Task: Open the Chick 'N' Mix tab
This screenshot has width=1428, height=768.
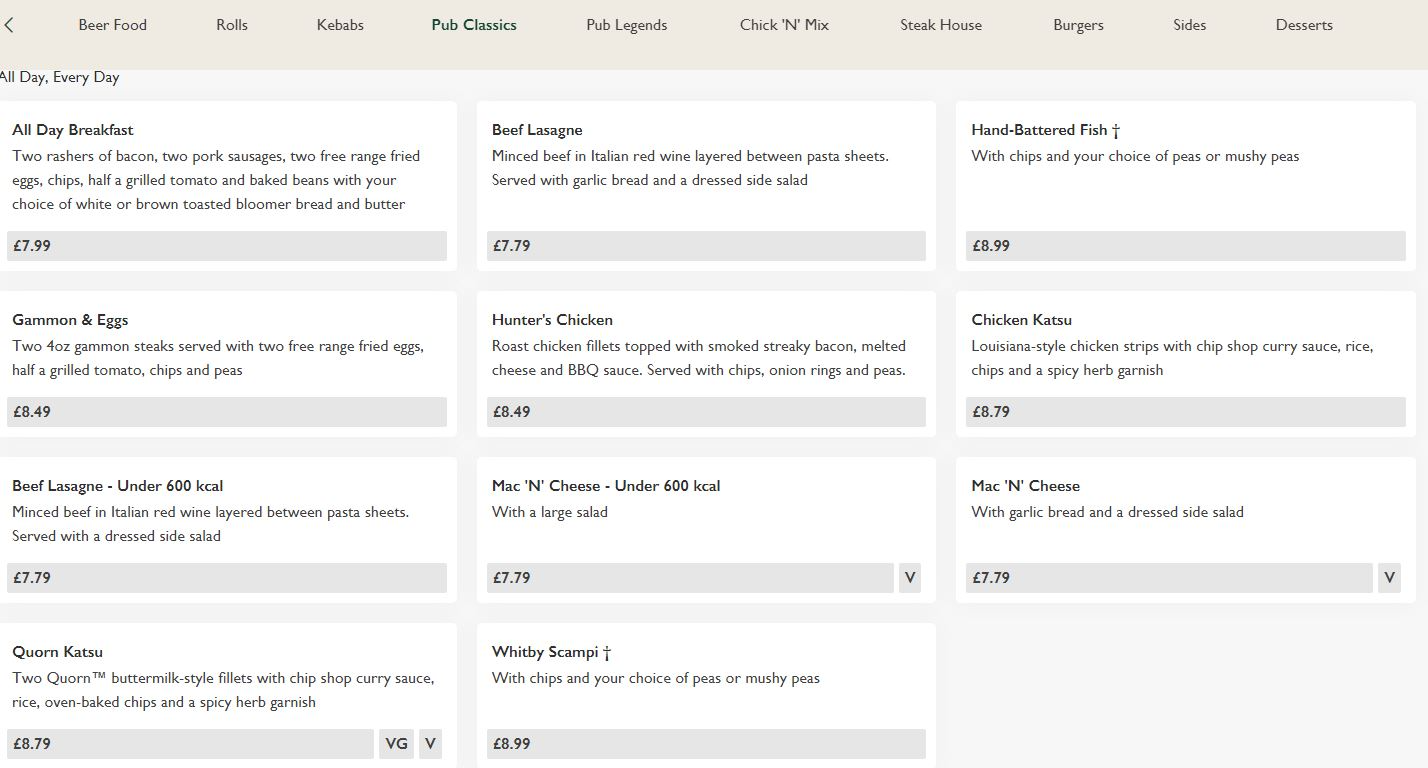Action: 784,25
